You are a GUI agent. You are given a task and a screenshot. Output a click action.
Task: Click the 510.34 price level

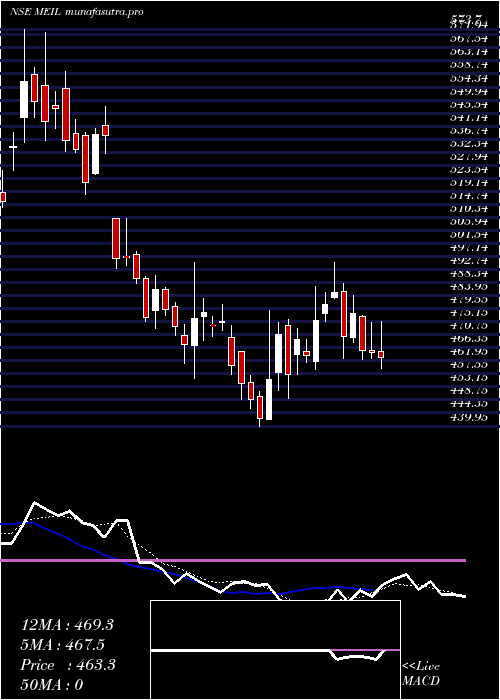pos(469,208)
